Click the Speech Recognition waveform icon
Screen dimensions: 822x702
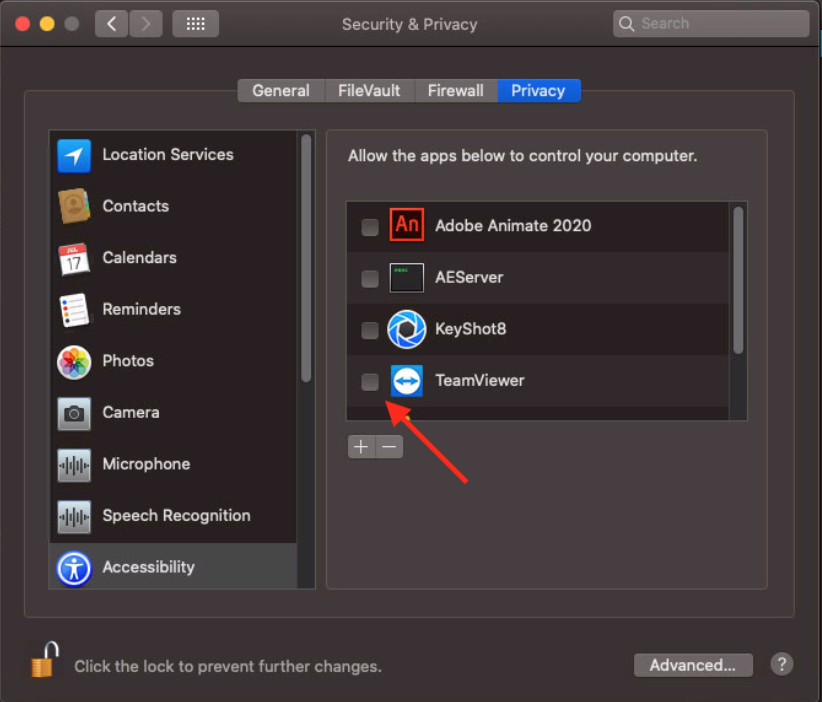coord(74,516)
